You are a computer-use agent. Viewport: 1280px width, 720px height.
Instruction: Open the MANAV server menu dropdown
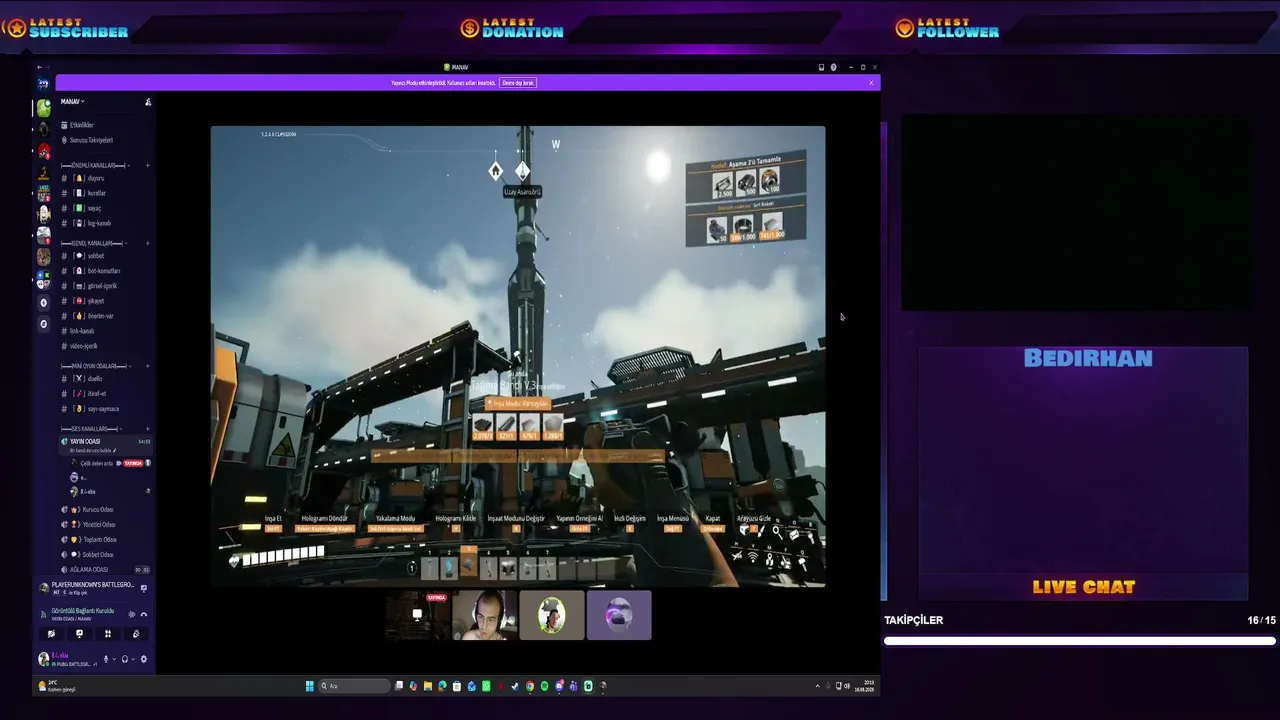(x=72, y=101)
